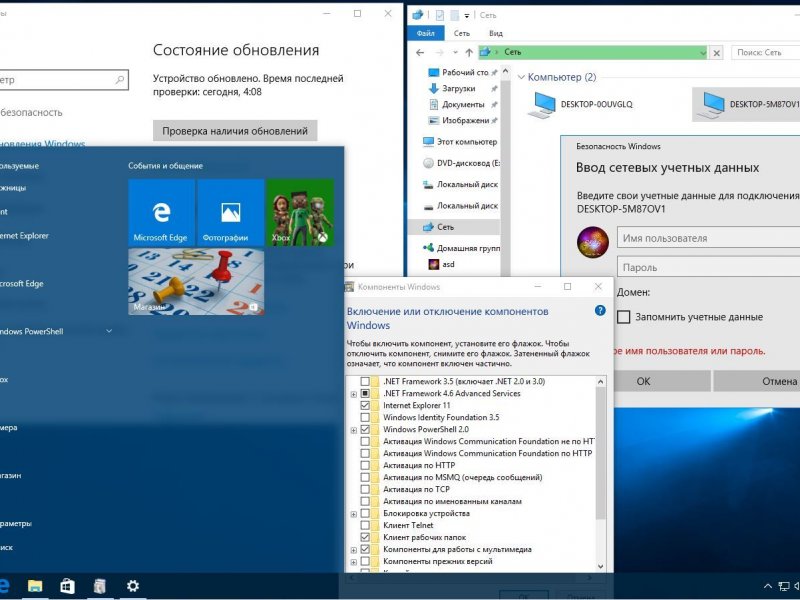
Task: Go up one level in Explorer
Action: tap(469, 52)
